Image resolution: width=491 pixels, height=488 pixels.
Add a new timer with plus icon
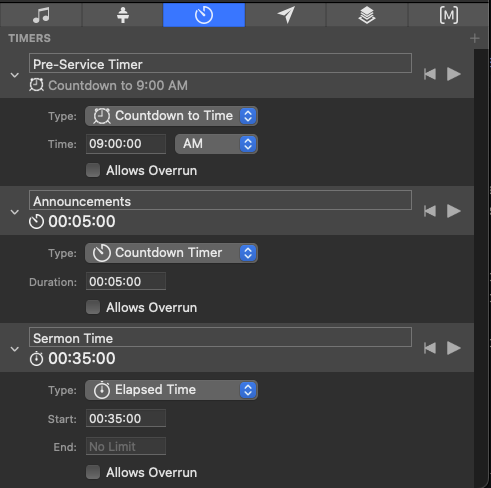475,38
